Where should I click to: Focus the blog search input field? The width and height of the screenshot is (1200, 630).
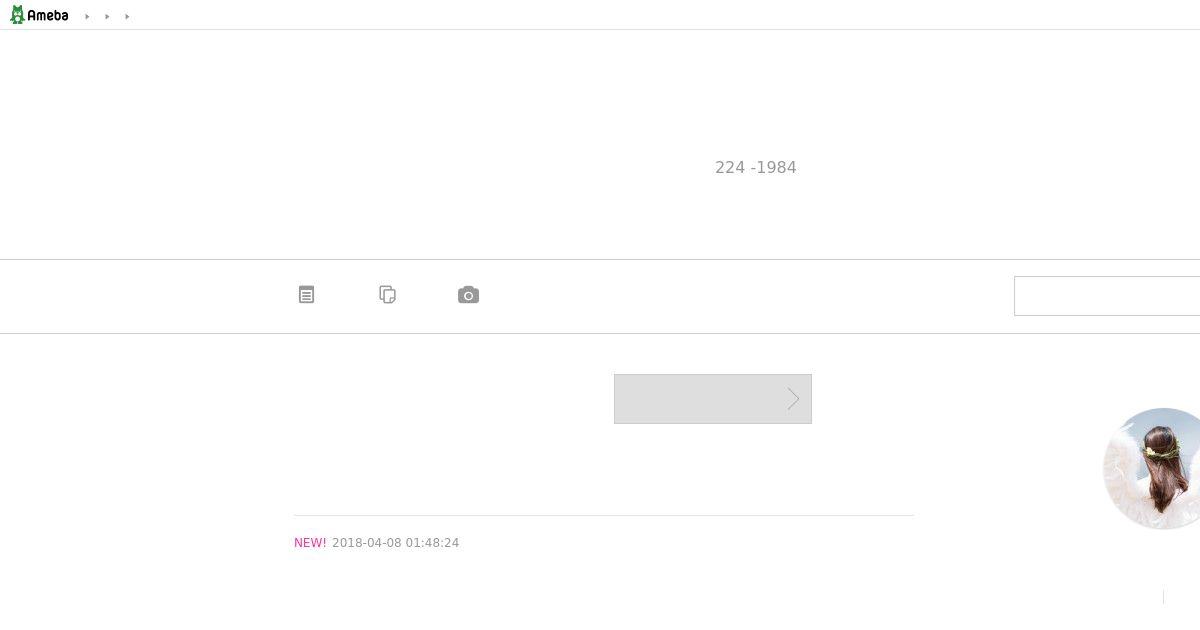pyautogui.click(x=1107, y=296)
